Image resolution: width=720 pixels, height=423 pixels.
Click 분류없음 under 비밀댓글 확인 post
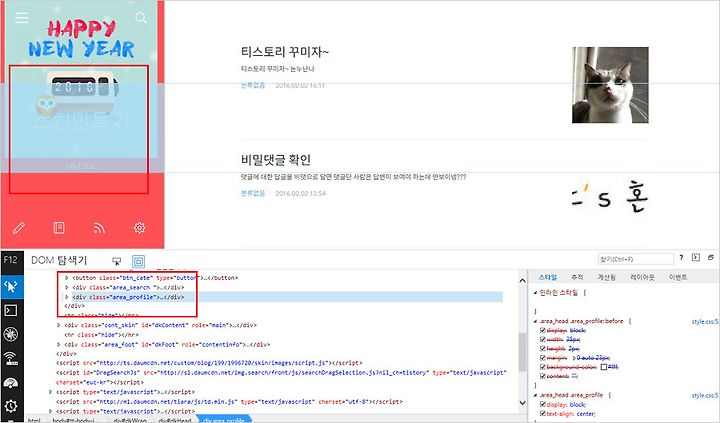pyautogui.click(x=253, y=193)
